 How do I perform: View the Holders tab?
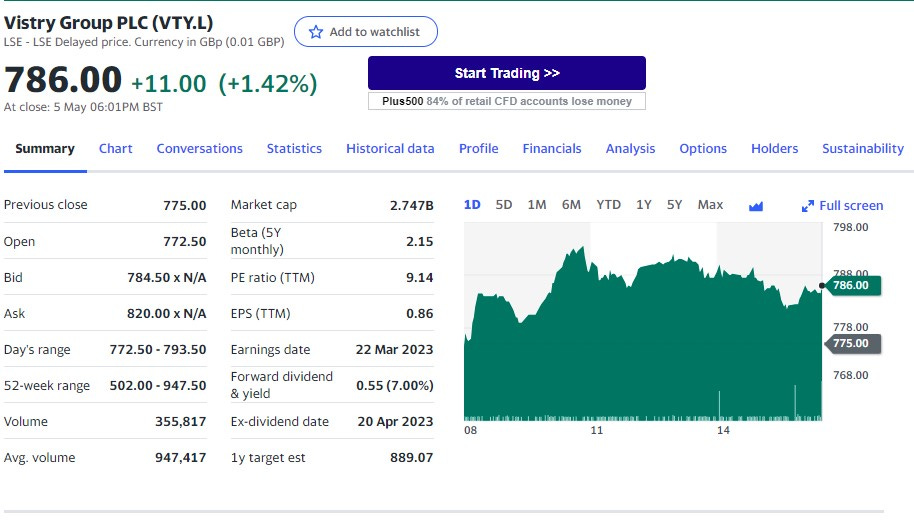tap(774, 149)
